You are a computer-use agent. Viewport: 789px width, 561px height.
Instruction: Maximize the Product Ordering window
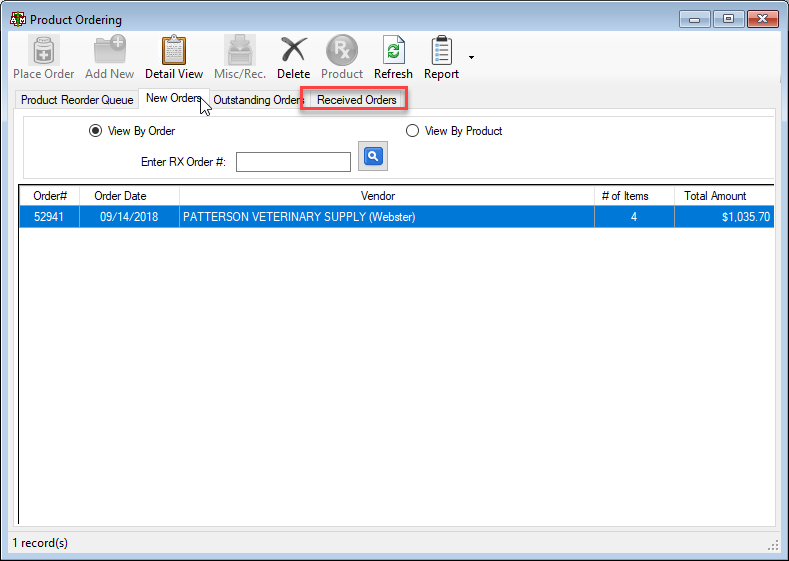[728, 19]
